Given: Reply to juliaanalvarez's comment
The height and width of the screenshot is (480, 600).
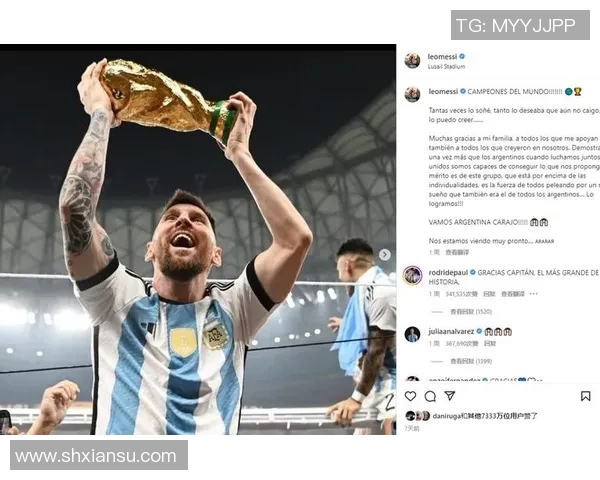Looking at the screenshot, I should click(x=490, y=344).
